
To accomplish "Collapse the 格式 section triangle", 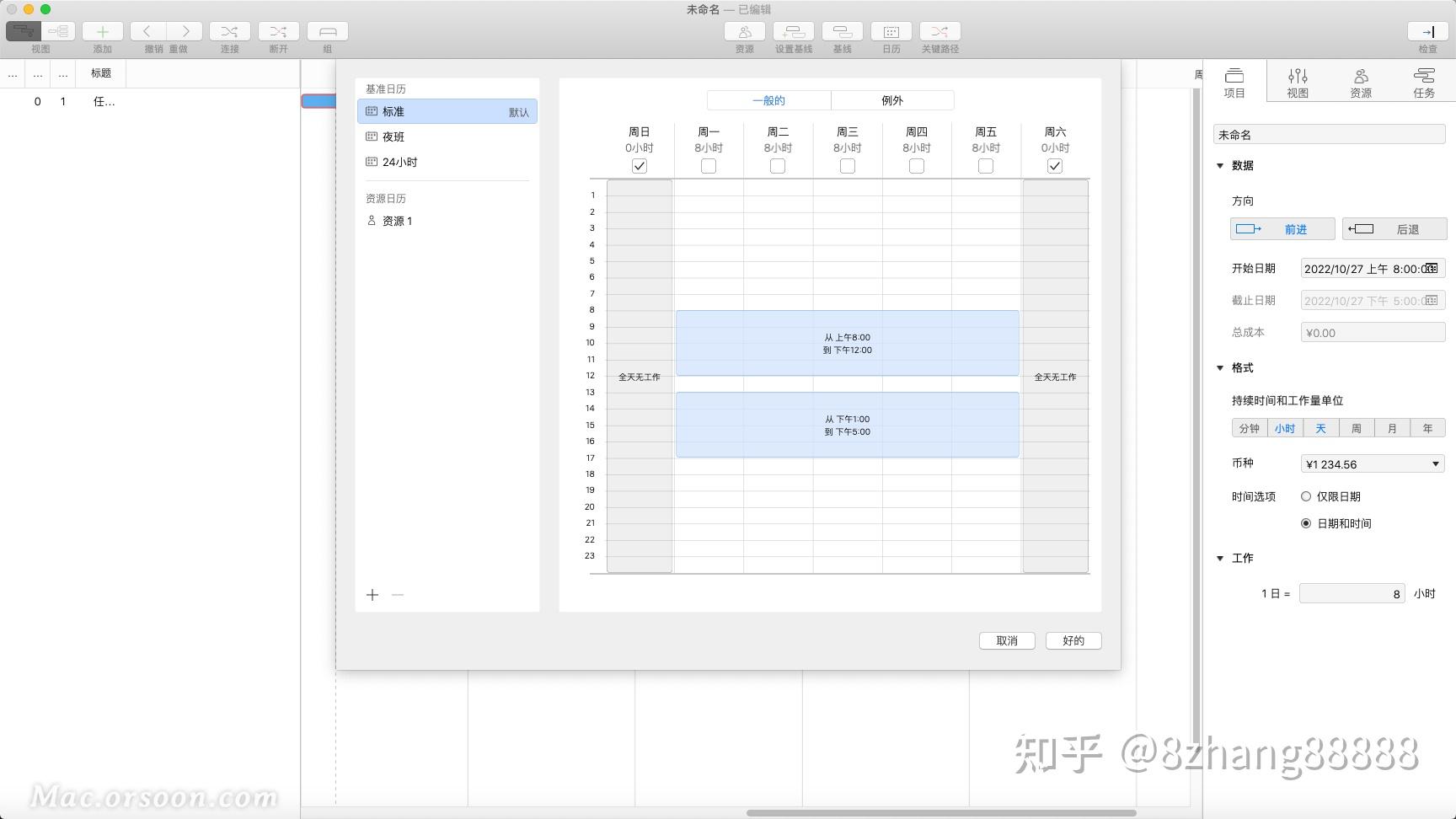I will pyautogui.click(x=1220, y=368).
